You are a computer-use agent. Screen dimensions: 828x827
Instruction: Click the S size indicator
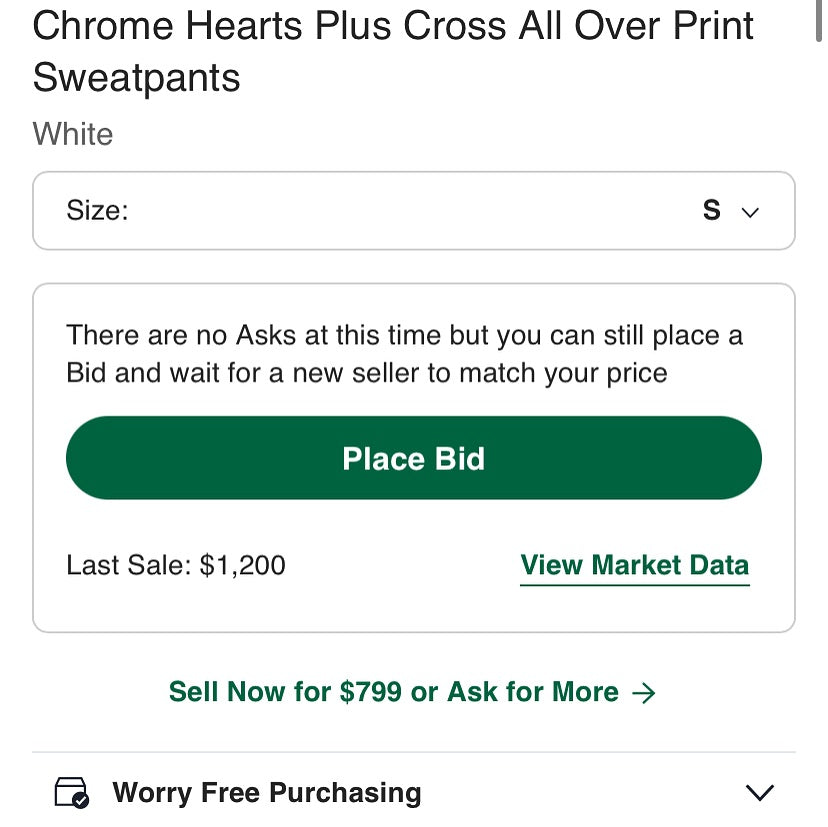pyautogui.click(x=712, y=211)
